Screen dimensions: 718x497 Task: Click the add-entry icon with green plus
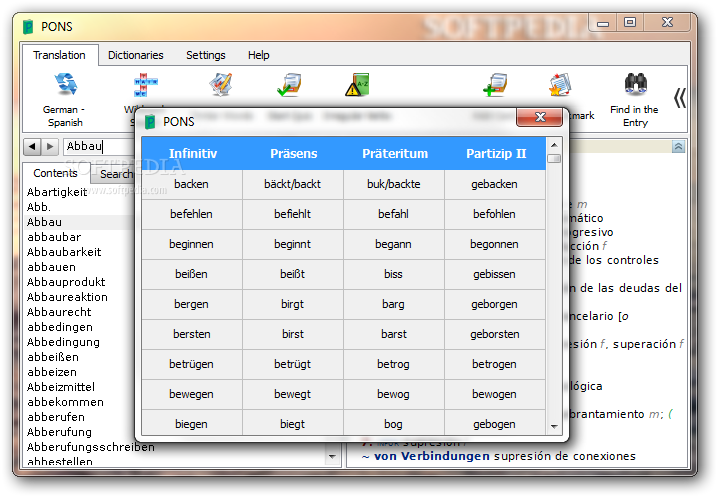495,85
